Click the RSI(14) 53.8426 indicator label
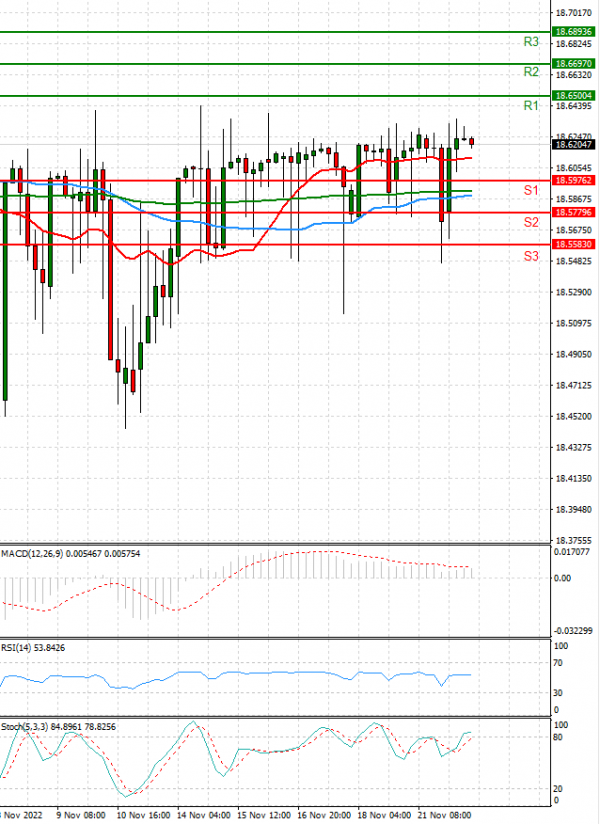The image size is (600, 824). 33,647
